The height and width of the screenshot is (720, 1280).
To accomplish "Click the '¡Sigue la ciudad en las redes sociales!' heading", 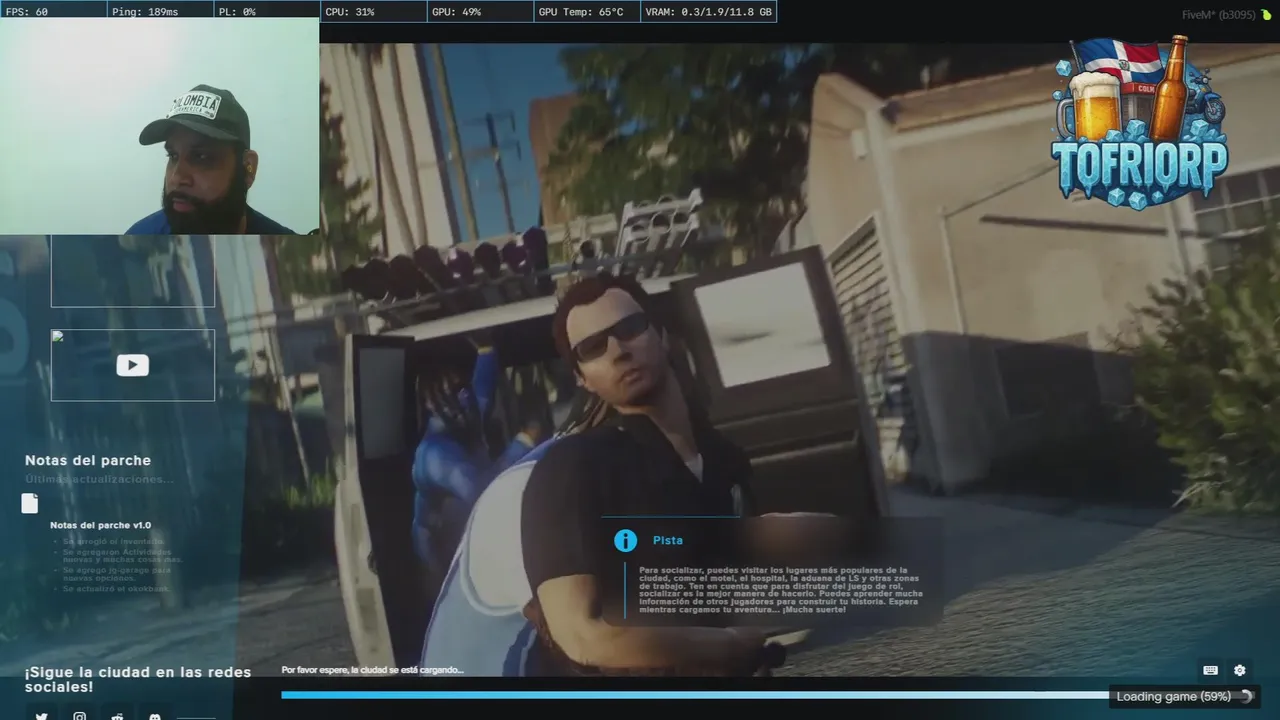I will click(138, 679).
